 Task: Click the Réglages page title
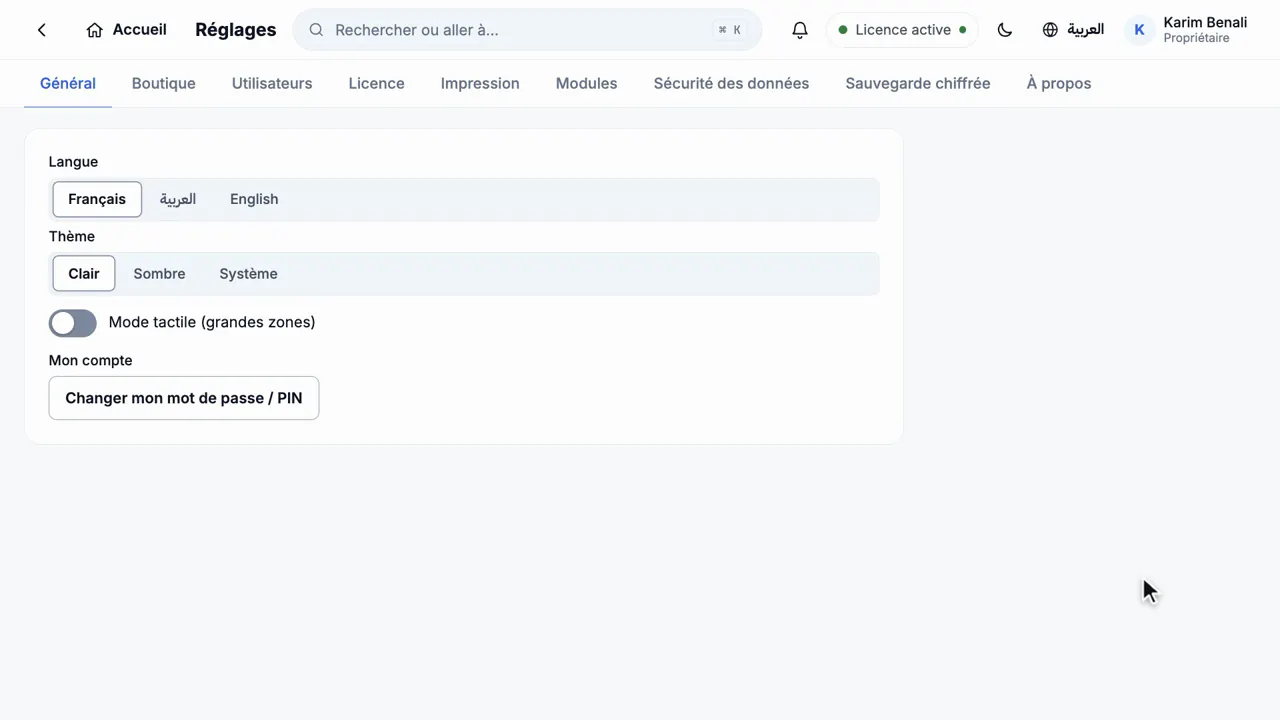(x=236, y=30)
